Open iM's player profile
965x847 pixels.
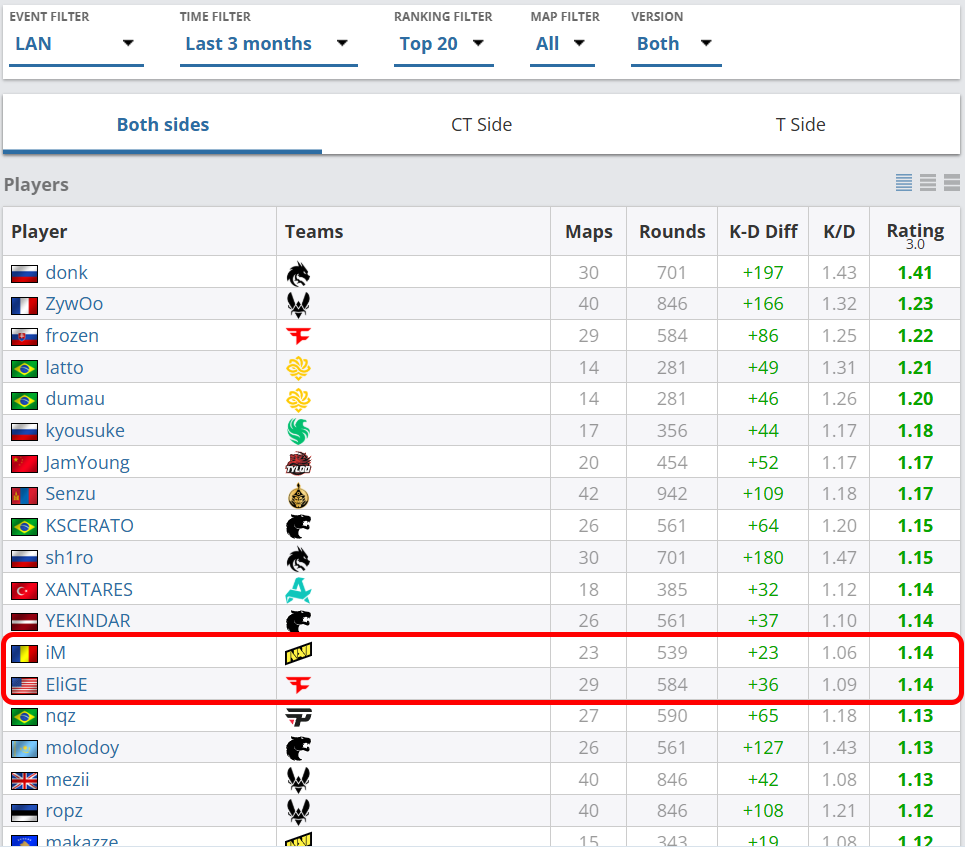pyautogui.click(x=55, y=652)
